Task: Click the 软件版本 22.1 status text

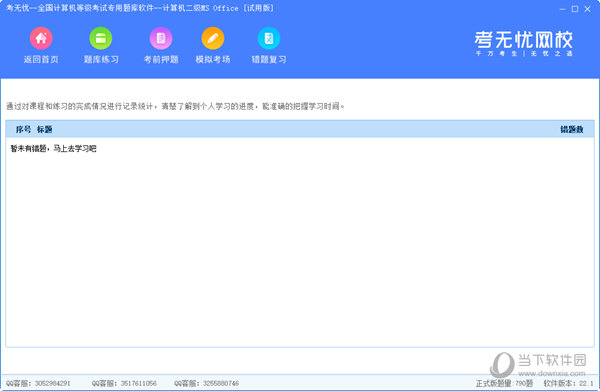Action: (x=569, y=383)
